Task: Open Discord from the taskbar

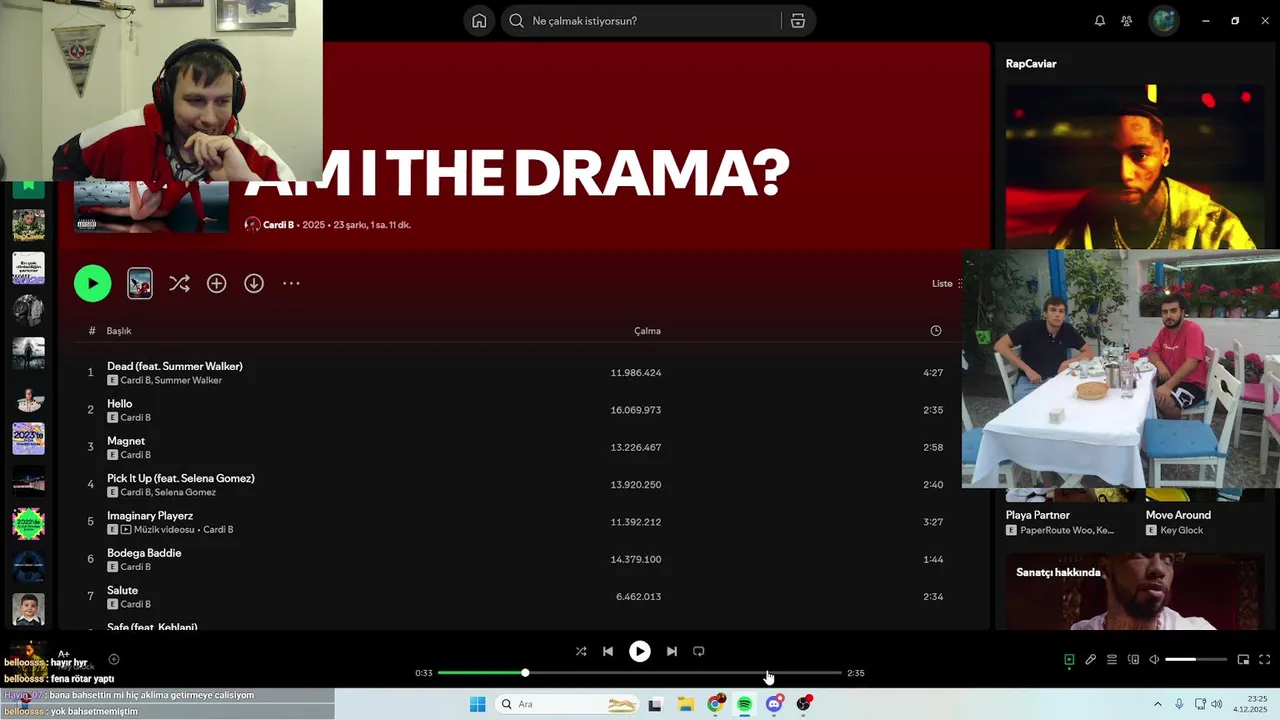Action: point(774,704)
